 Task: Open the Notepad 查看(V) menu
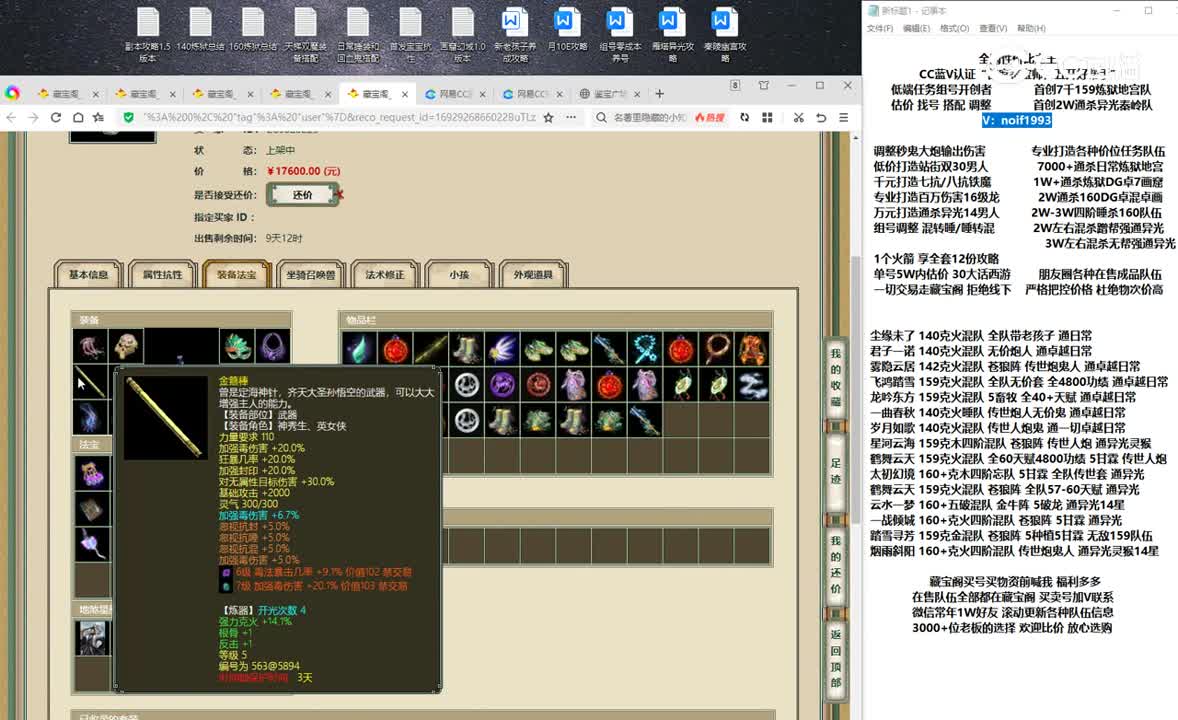[x=992, y=28]
